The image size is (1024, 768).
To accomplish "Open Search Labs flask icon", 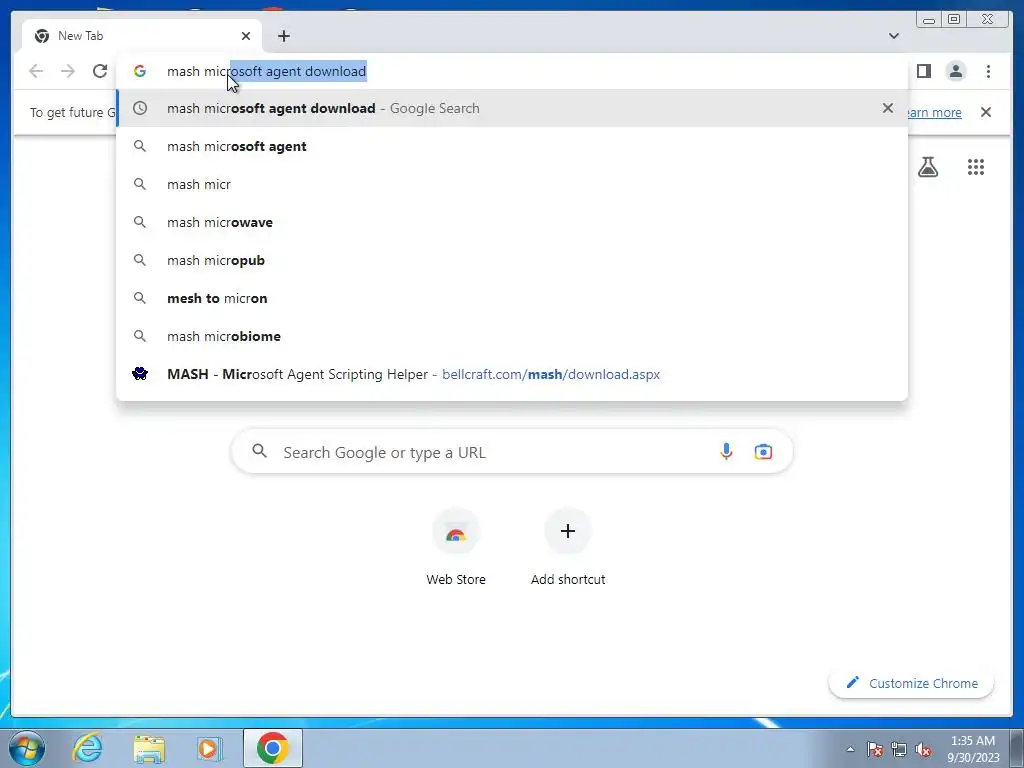I will (x=928, y=167).
